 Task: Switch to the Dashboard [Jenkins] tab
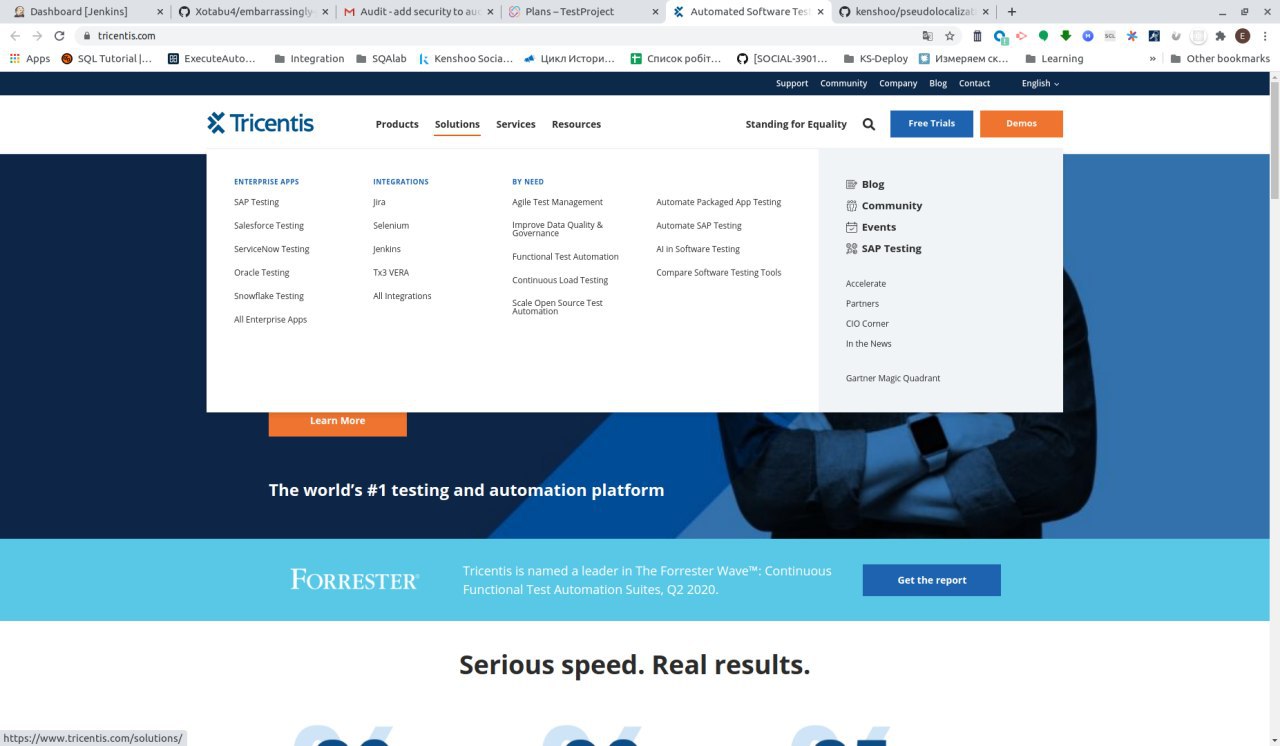[84, 12]
